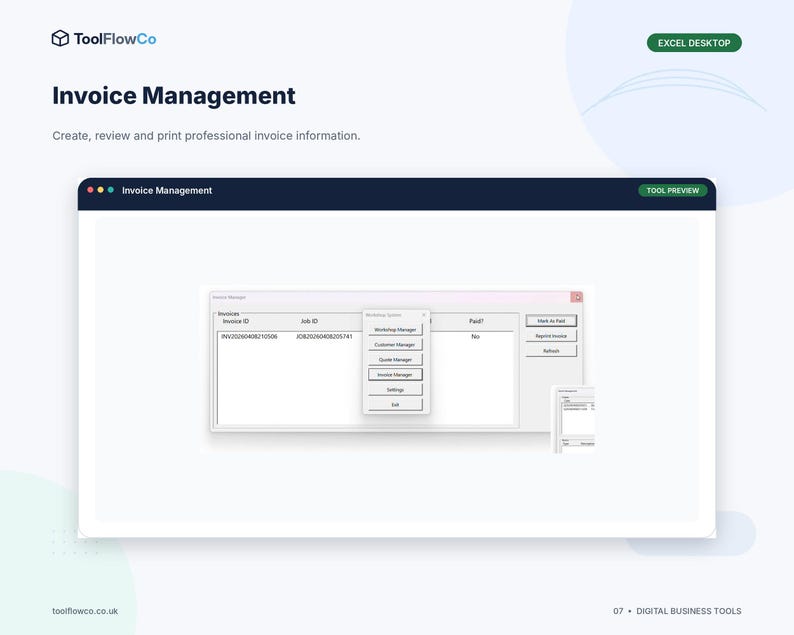Click the Job ID column header
The width and height of the screenshot is (794, 635).
click(309, 321)
